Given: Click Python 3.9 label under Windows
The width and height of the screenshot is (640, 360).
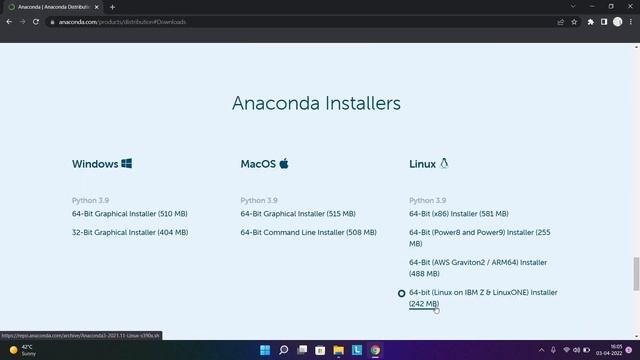Looking at the screenshot, I should [90, 200].
